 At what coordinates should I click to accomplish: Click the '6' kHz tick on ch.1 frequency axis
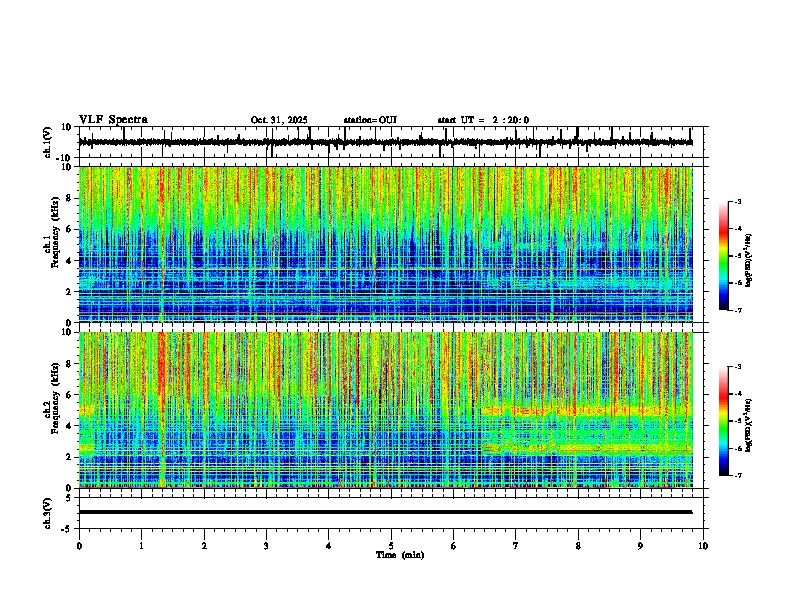(x=71, y=230)
